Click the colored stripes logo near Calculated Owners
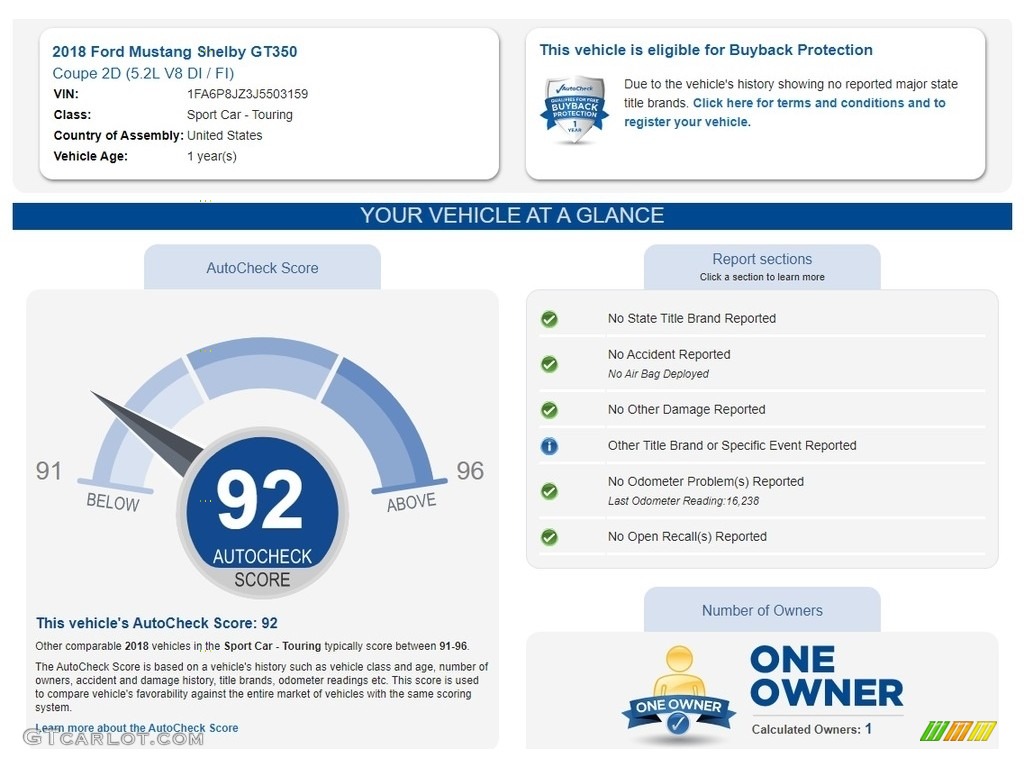Viewport: 1024px width, 768px height. [958, 731]
